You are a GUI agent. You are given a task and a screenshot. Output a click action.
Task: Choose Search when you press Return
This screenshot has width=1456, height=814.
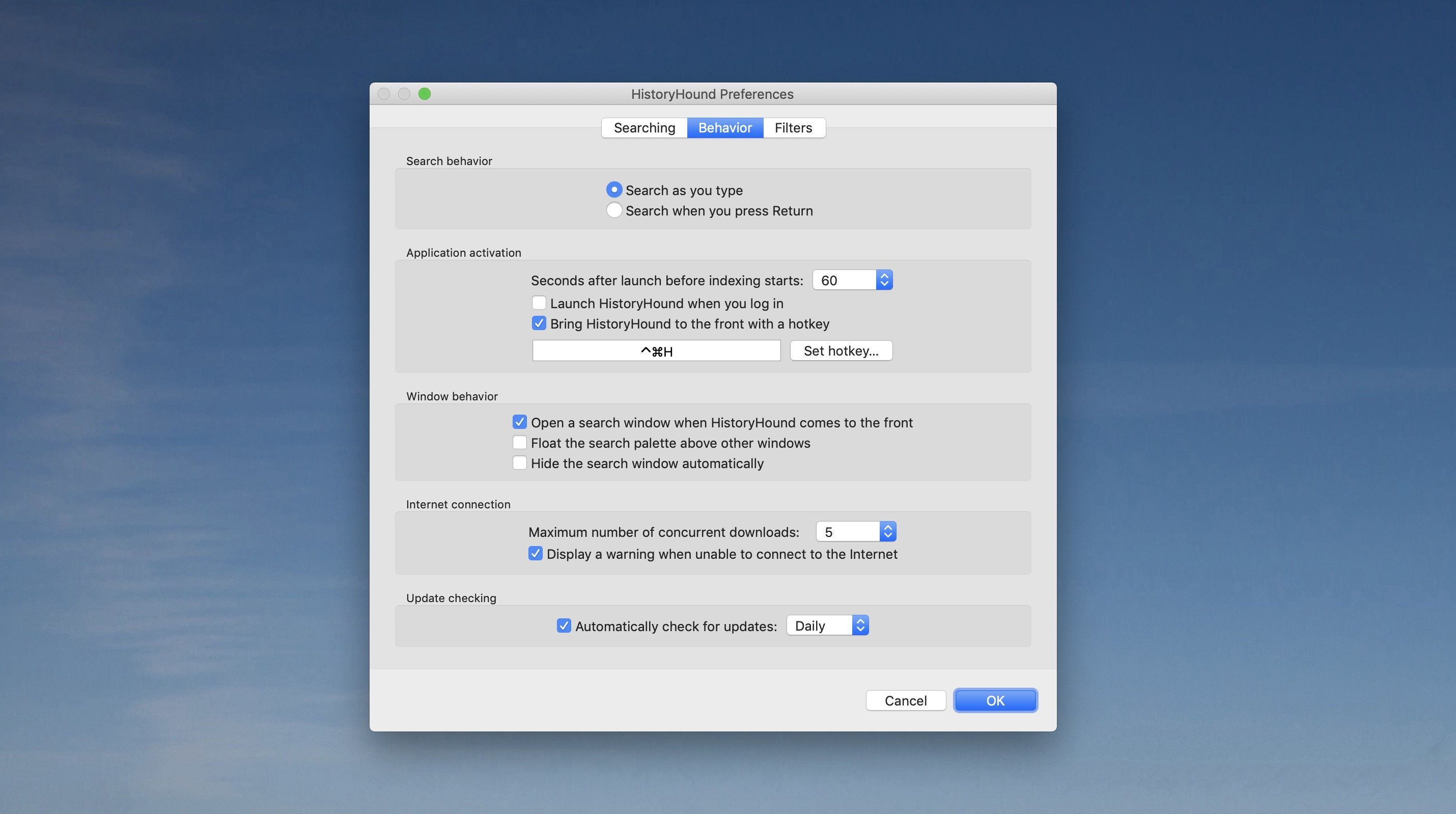pyautogui.click(x=614, y=210)
